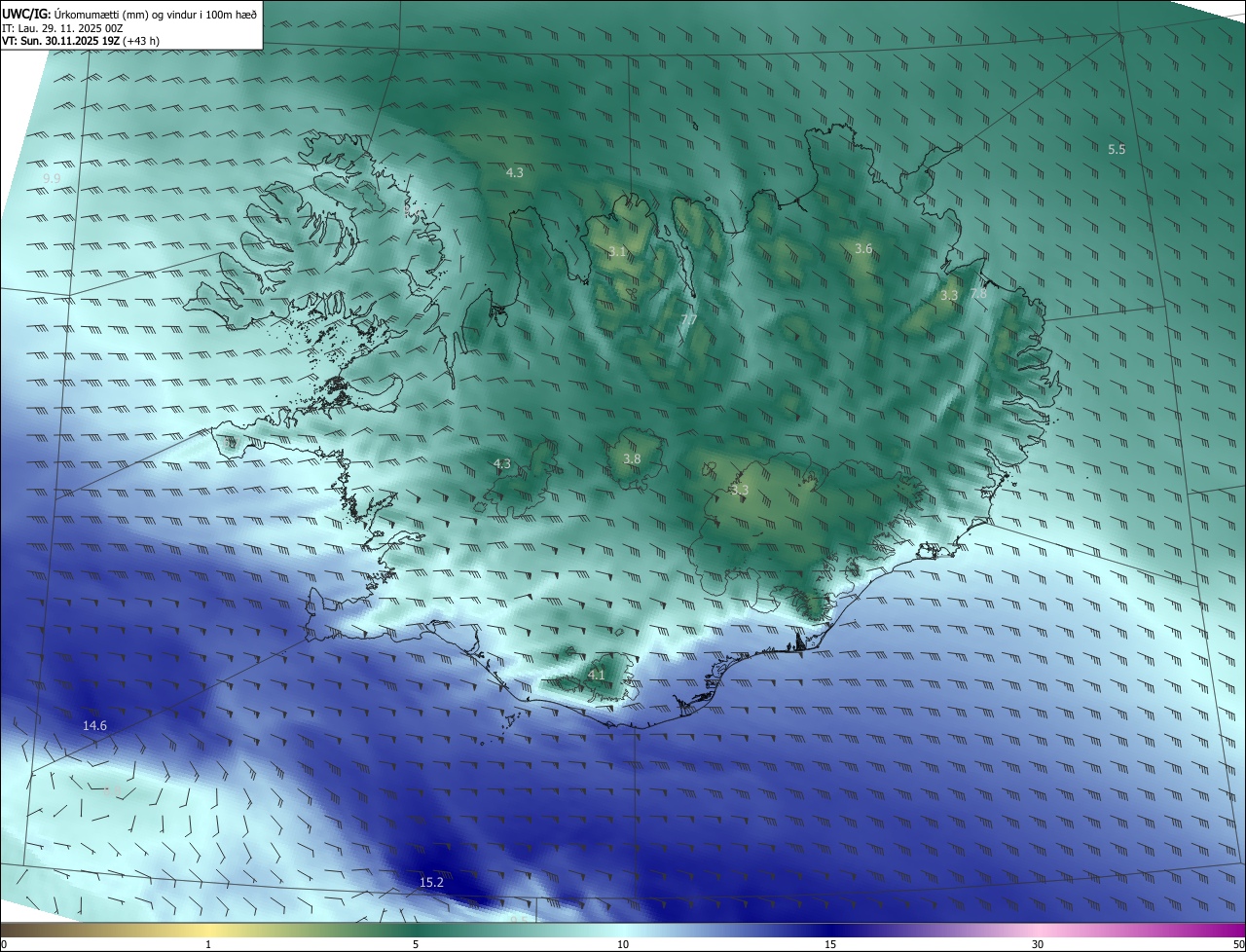
Task: Select the valid time line "VT: Sun. 30.11.2025 19Z (+43 h)"
Action: click(x=81, y=42)
